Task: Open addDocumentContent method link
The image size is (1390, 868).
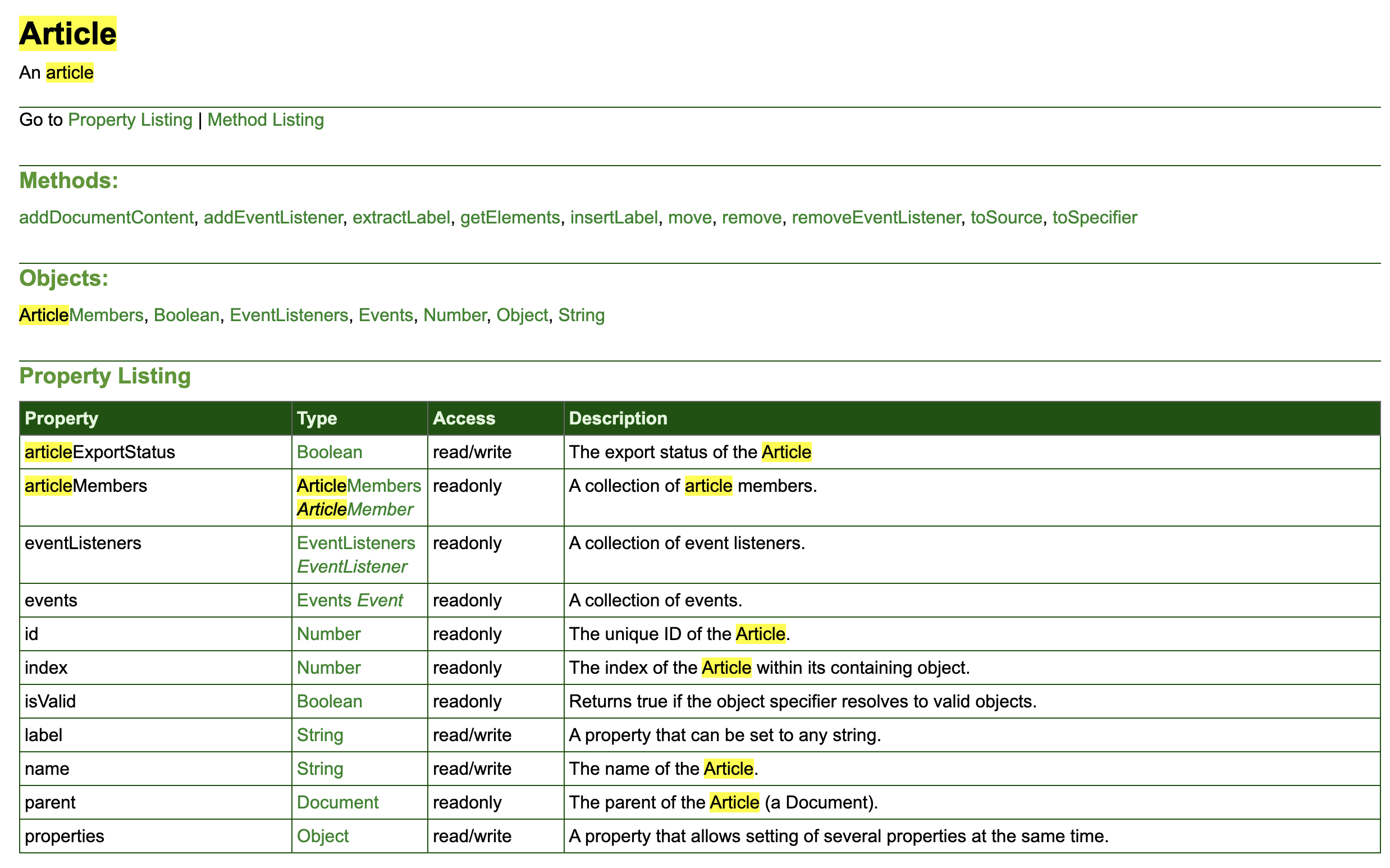Action: pos(106,218)
